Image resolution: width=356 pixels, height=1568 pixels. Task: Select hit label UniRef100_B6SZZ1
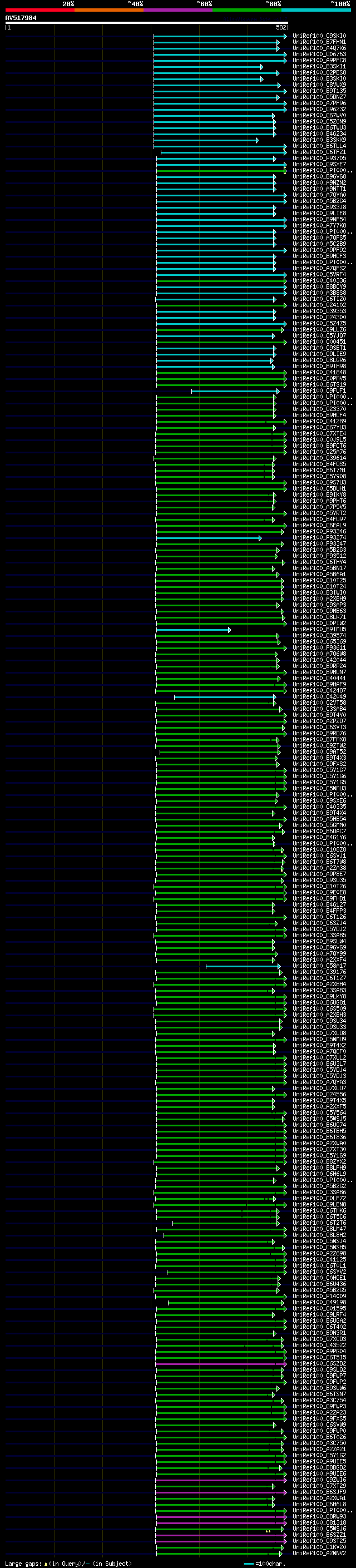click(319, 1535)
